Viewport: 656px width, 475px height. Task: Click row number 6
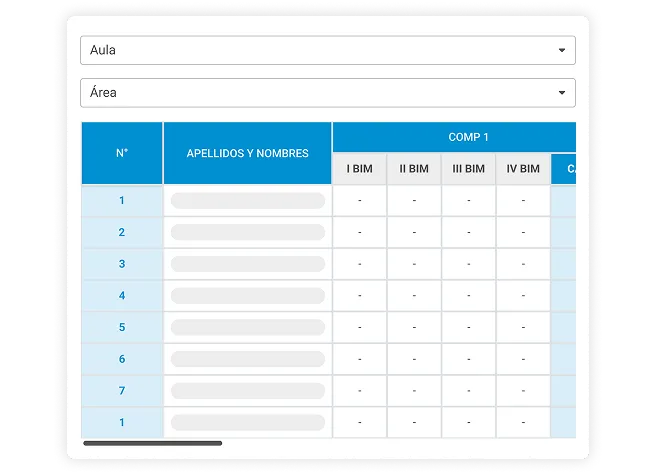coord(122,359)
